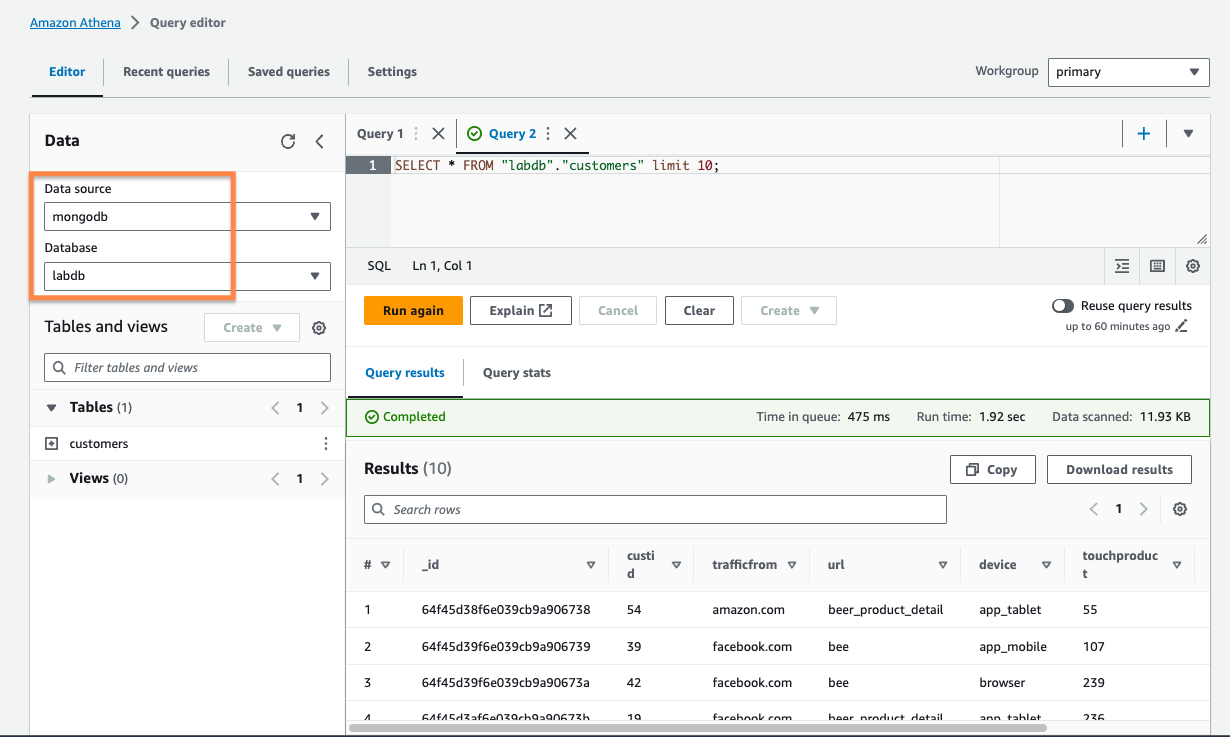Go to previous results page

[x=1094, y=509]
